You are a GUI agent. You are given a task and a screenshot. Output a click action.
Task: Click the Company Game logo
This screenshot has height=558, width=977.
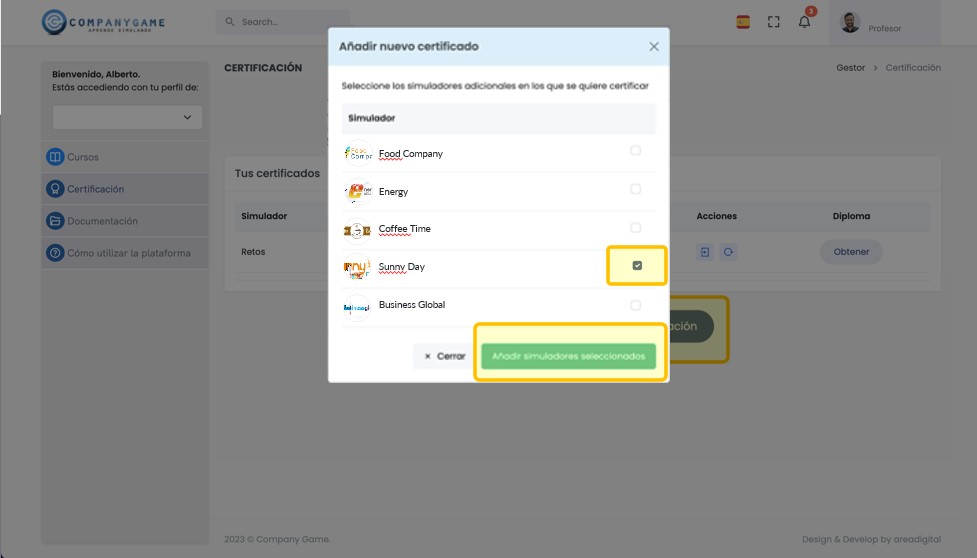pyautogui.click(x=103, y=22)
